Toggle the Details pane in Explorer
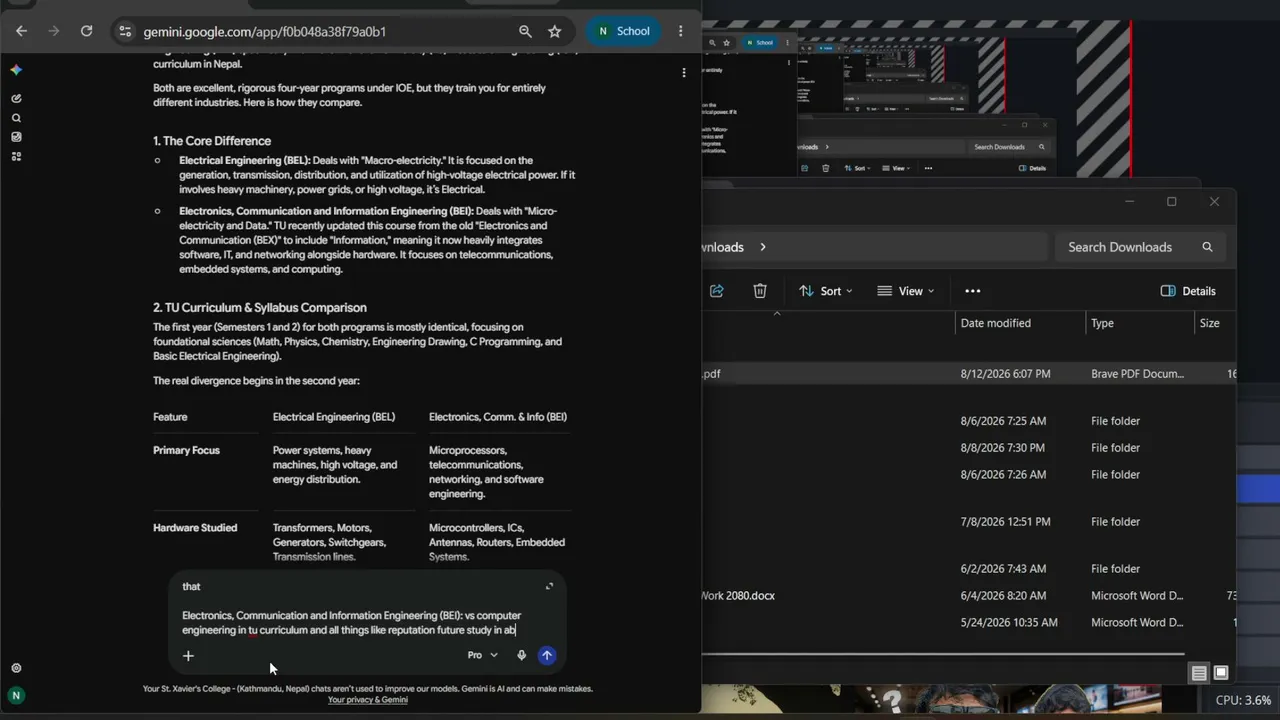Viewport: 1280px width, 720px height. pos(1188,291)
